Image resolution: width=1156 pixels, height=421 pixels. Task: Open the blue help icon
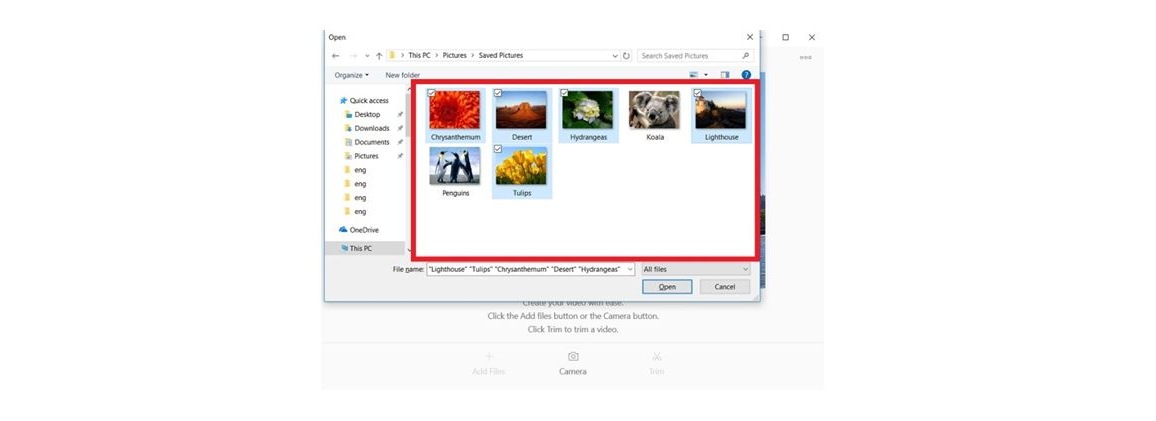[746, 75]
